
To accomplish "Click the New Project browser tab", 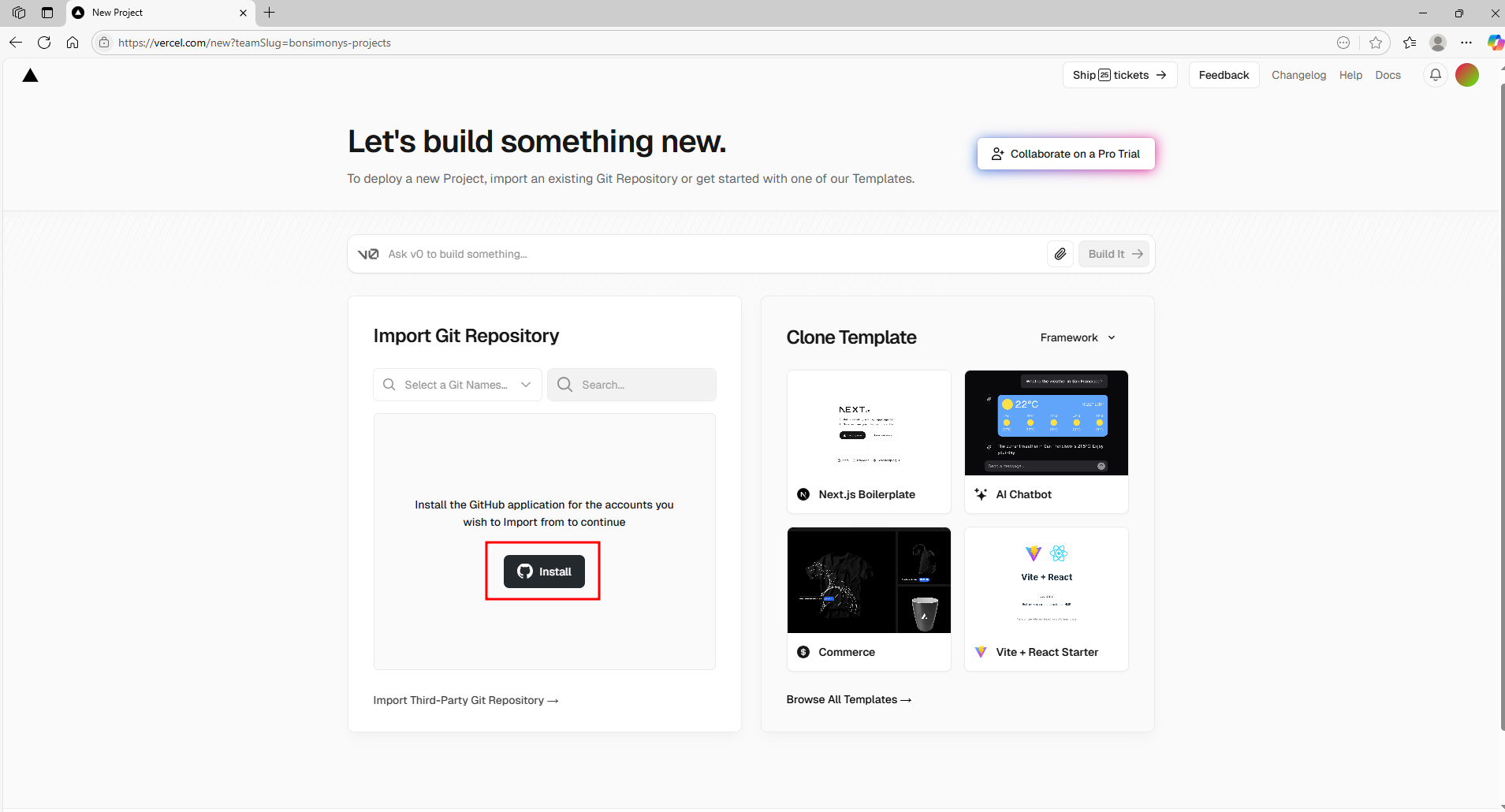I will (160, 13).
